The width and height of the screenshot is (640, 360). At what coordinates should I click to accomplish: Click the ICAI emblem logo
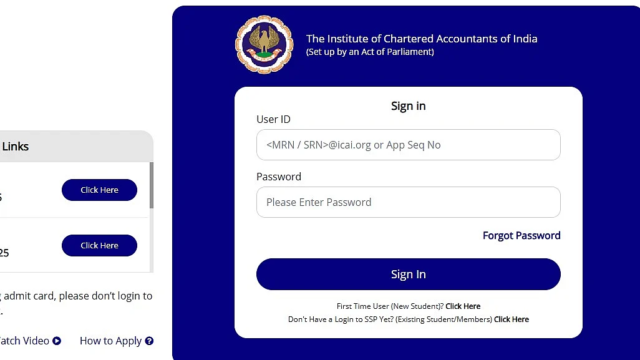tap(264, 44)
